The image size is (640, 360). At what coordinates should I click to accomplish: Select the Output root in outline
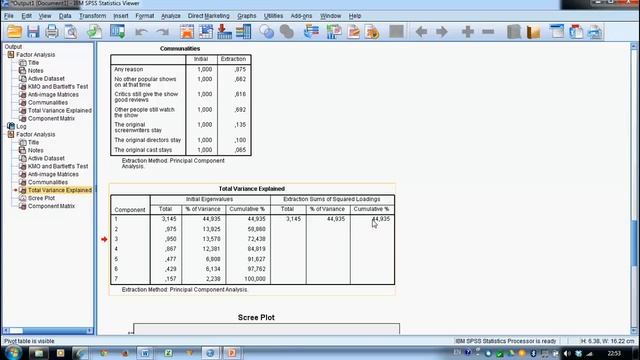pyautogui.click(x=13, y=47)
